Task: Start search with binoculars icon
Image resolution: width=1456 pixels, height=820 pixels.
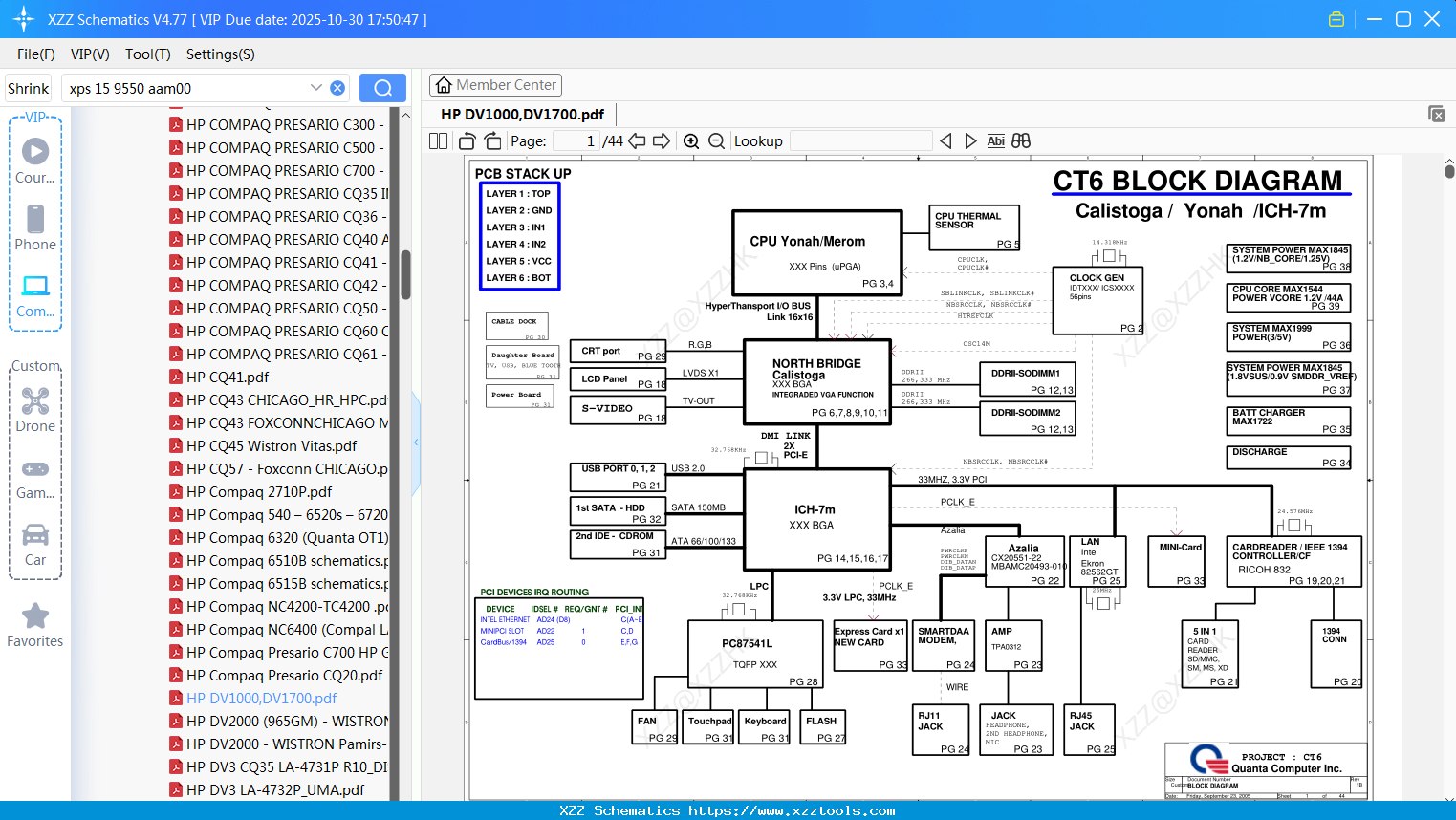Action: point(1021,140)
